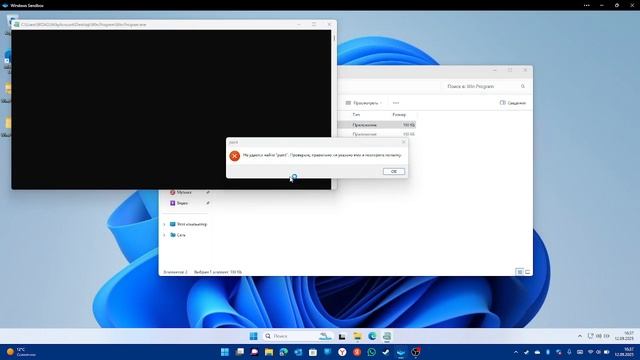
Task: Click the Wi-Fi icon in host tray
Action: point(590,352)
